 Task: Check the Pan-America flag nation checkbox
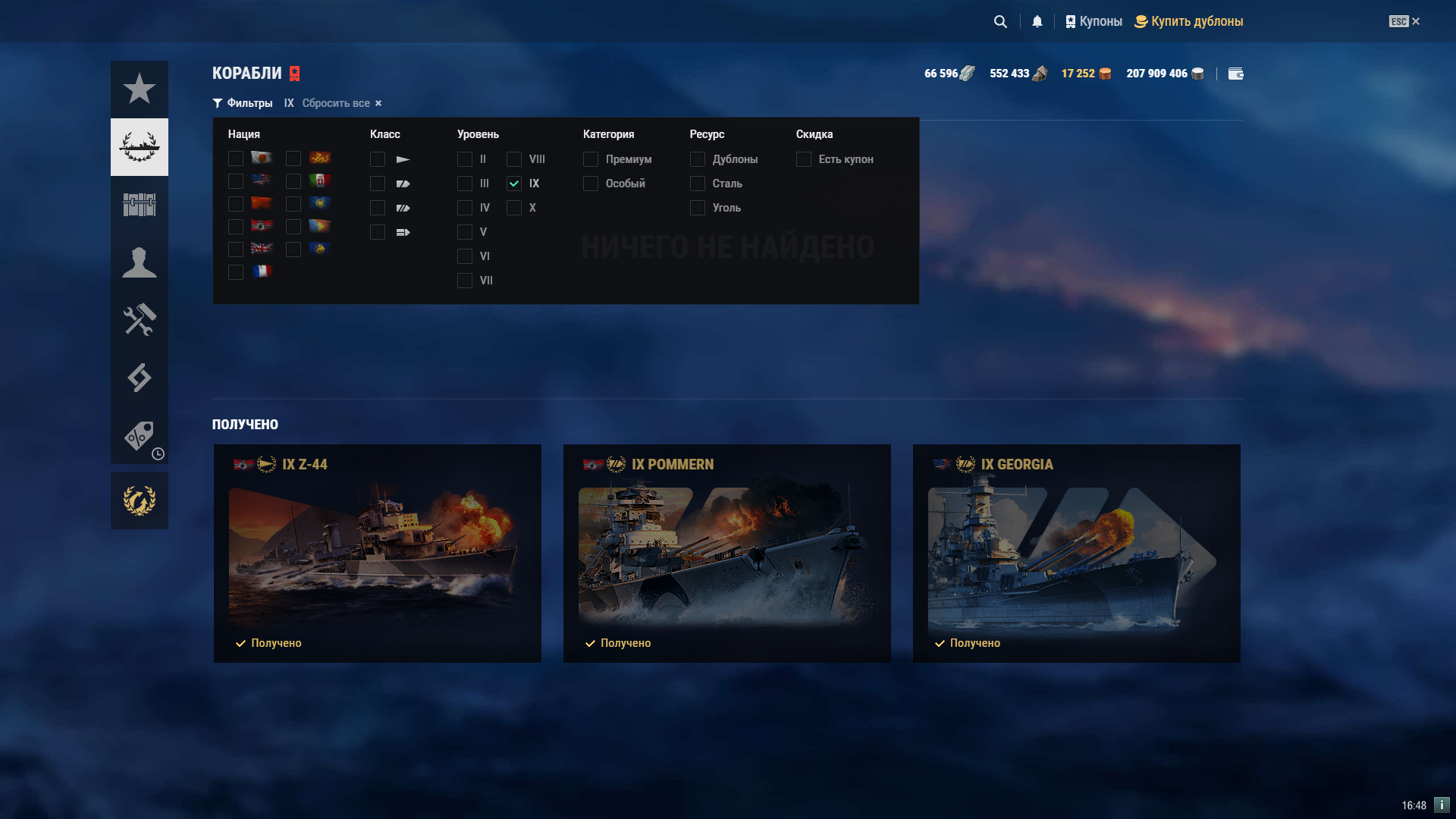pos(293,227)
